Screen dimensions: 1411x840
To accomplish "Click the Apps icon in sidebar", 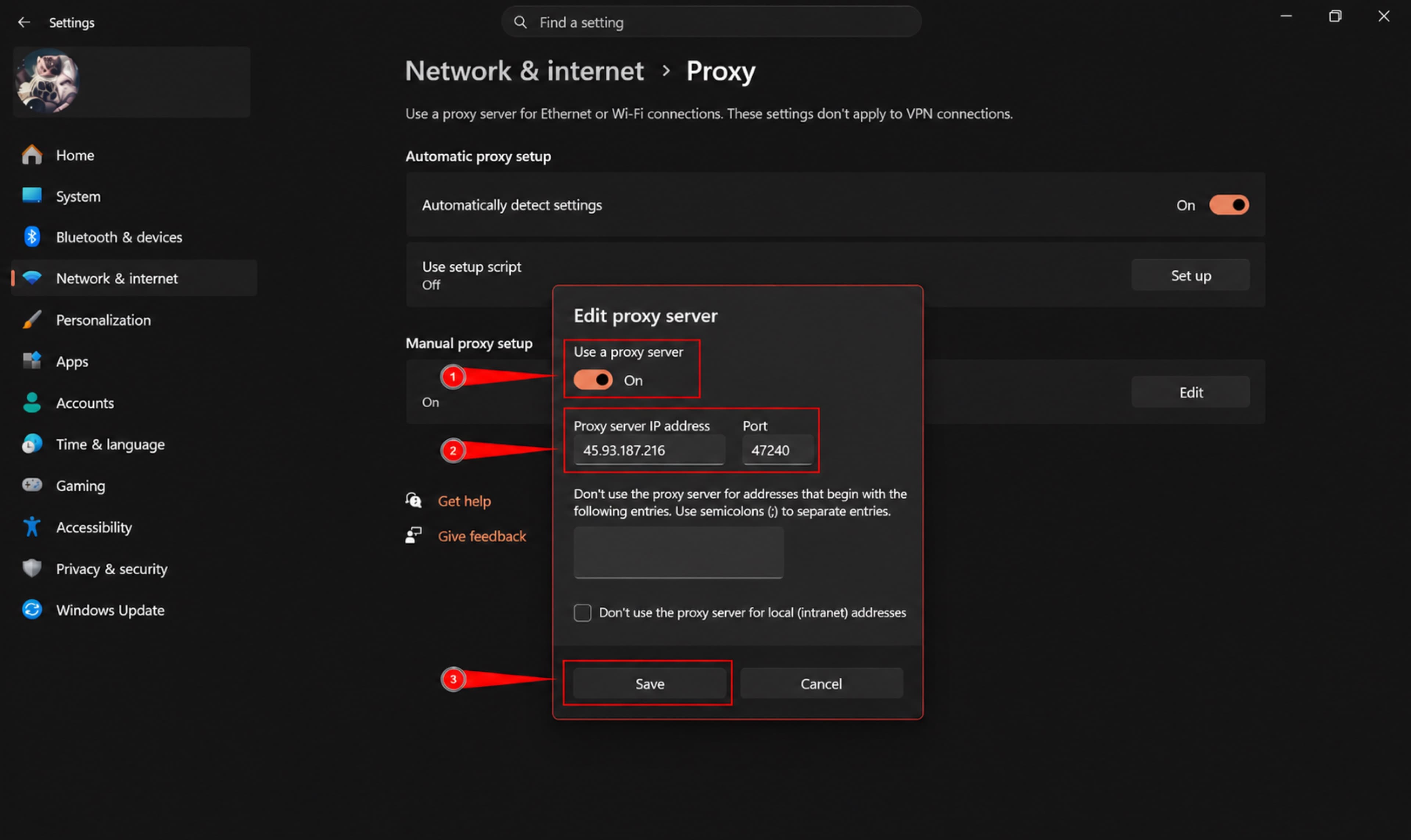I will pyautogui.click(x=32, y=361).
